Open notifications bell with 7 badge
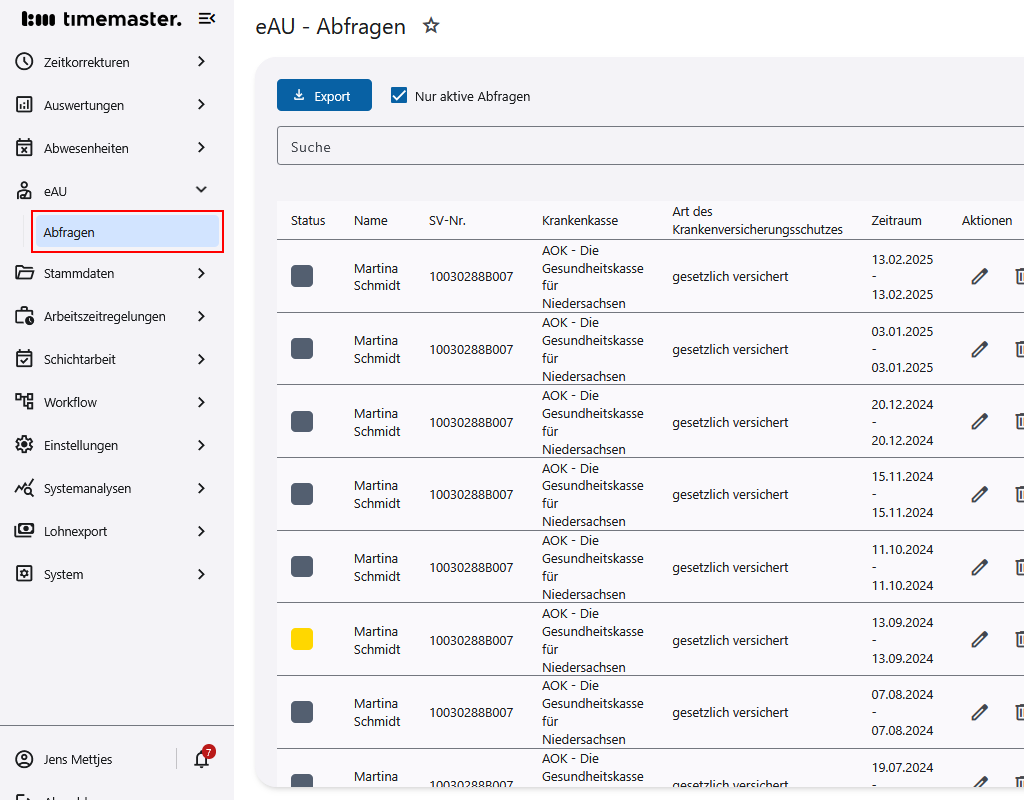The image size is (1024, 800). click(x=202, y=759)
